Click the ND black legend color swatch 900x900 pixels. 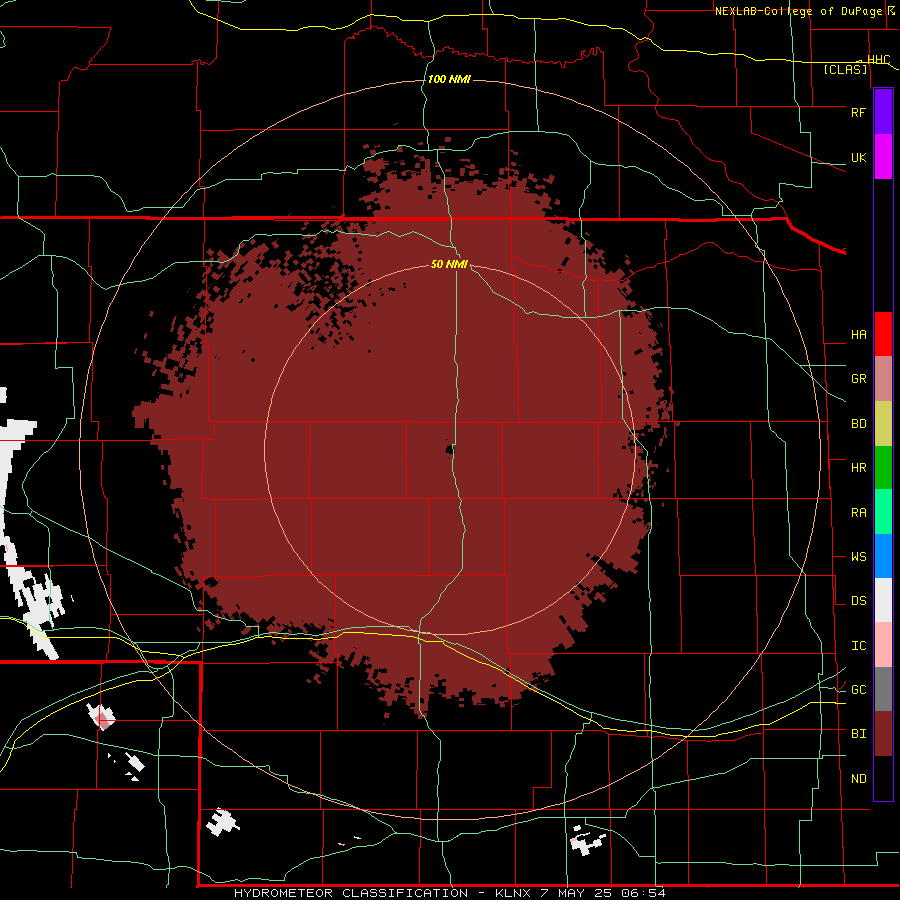pos(883,778)
